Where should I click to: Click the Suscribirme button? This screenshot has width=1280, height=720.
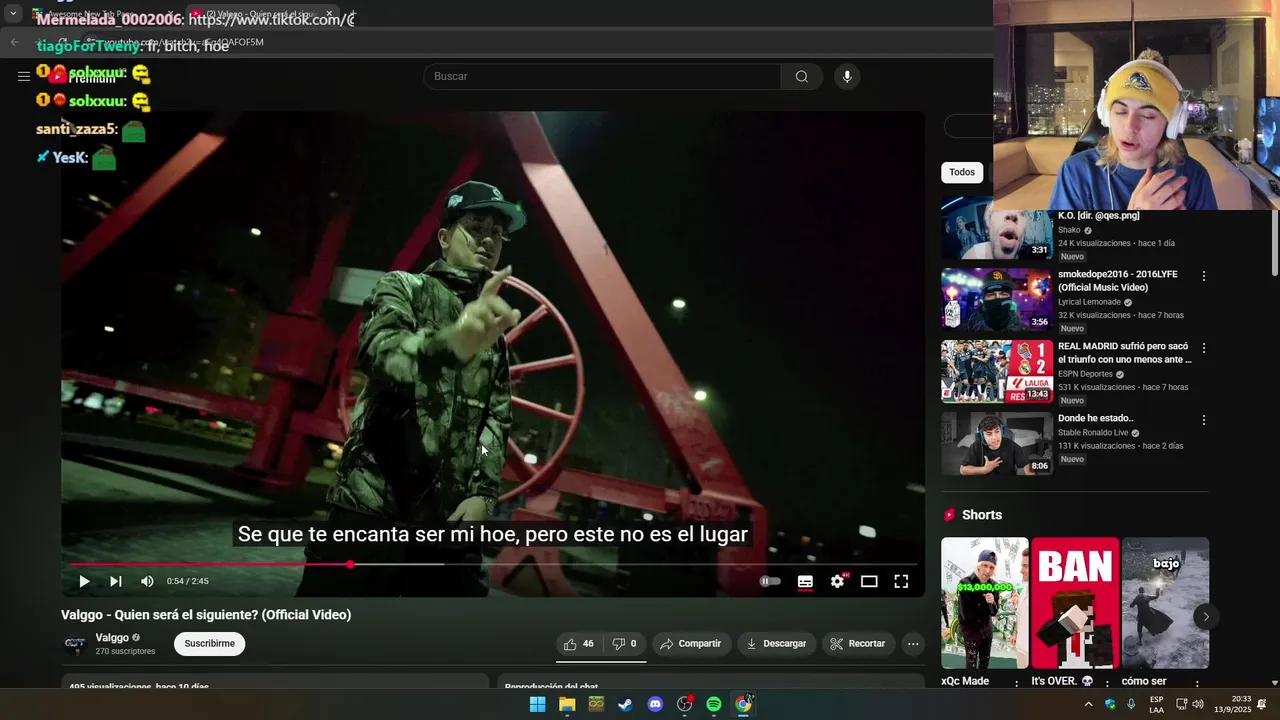tap(209, 644)
